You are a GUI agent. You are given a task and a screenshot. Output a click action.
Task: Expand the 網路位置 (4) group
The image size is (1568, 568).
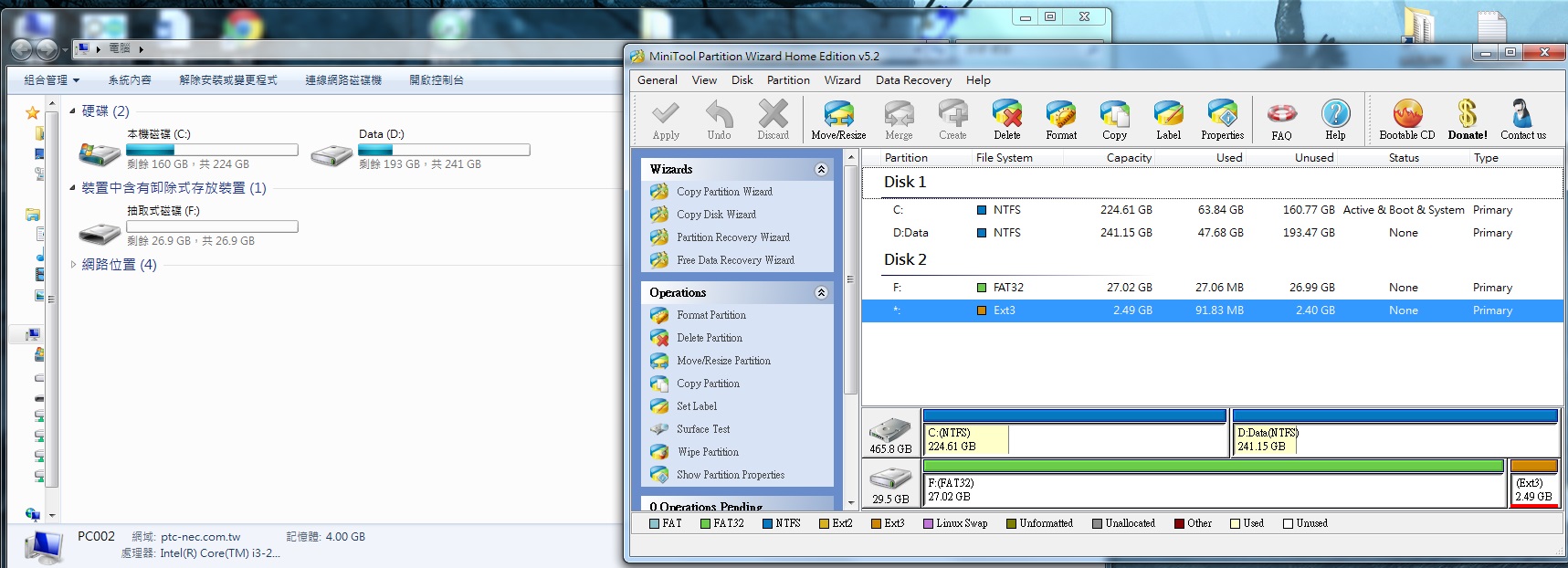(x=73, y=265)
